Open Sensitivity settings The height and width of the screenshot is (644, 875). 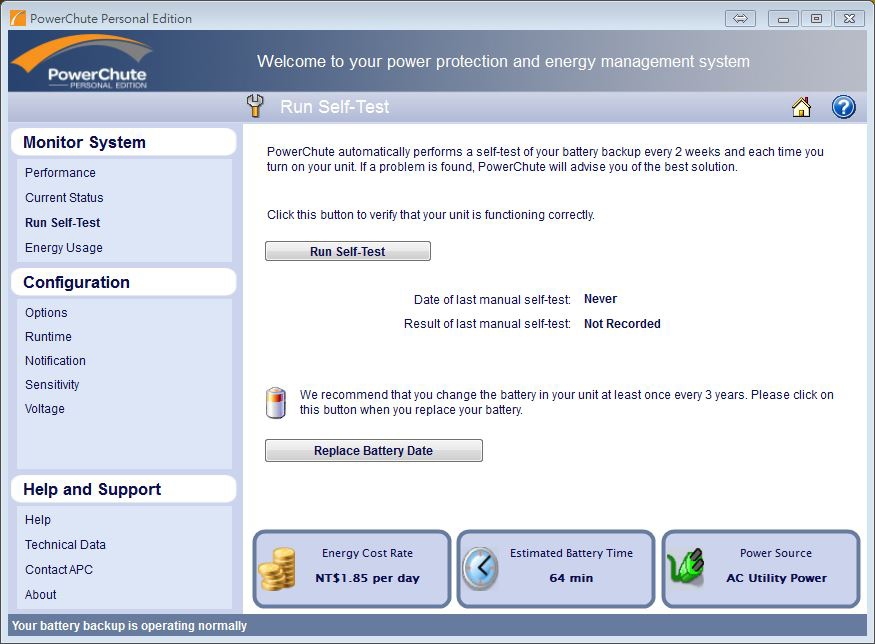tap(52, 385)
